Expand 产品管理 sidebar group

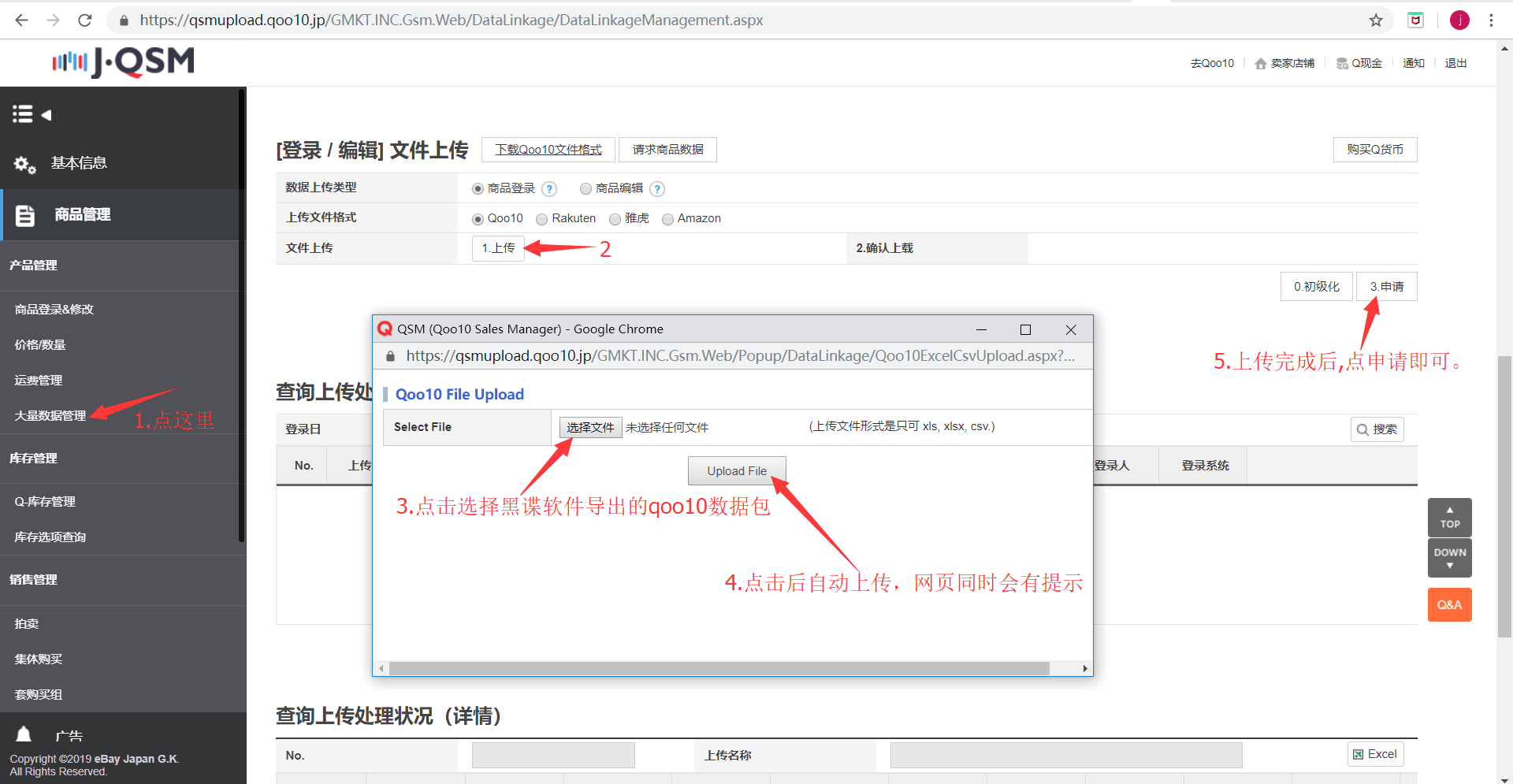coord(33,265)
